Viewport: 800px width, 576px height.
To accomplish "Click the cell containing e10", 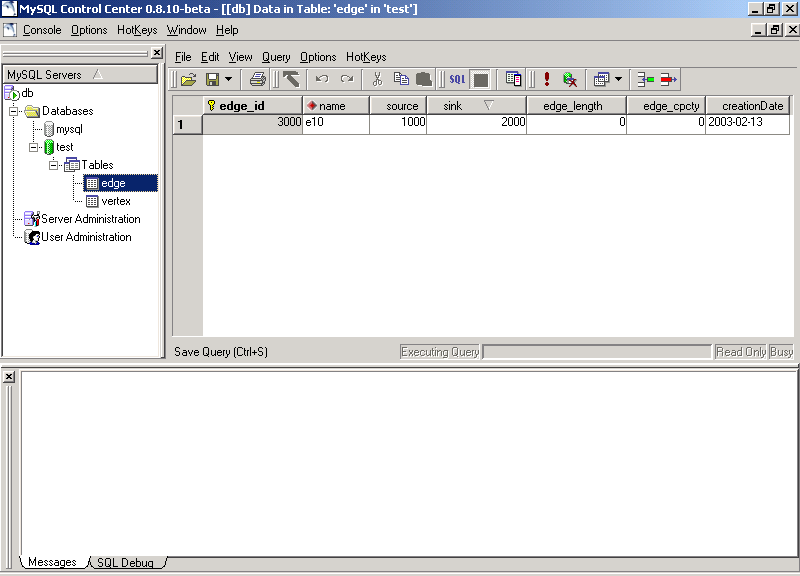I will point(336,124).
